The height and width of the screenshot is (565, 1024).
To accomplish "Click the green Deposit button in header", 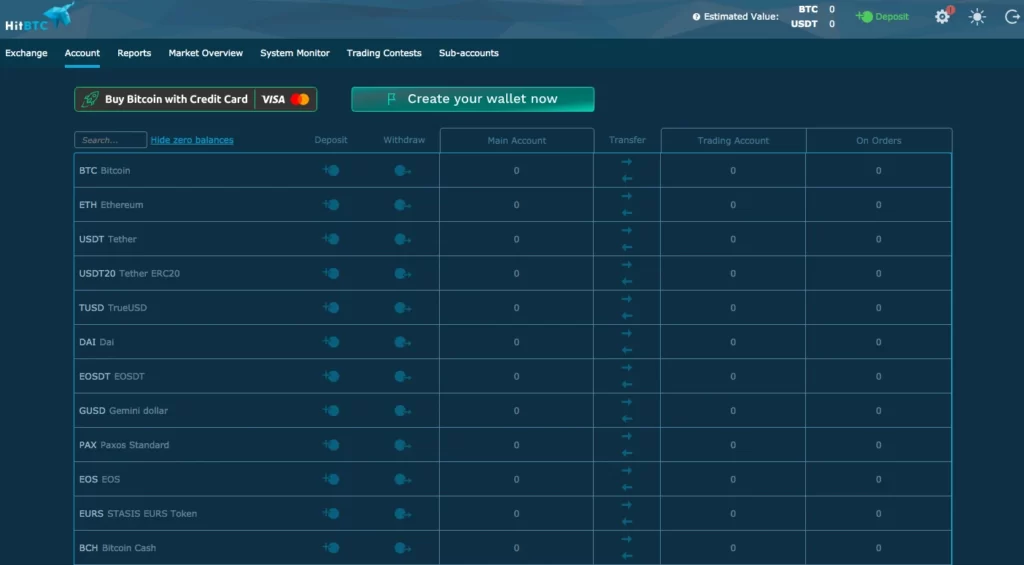I will (882, 17).
